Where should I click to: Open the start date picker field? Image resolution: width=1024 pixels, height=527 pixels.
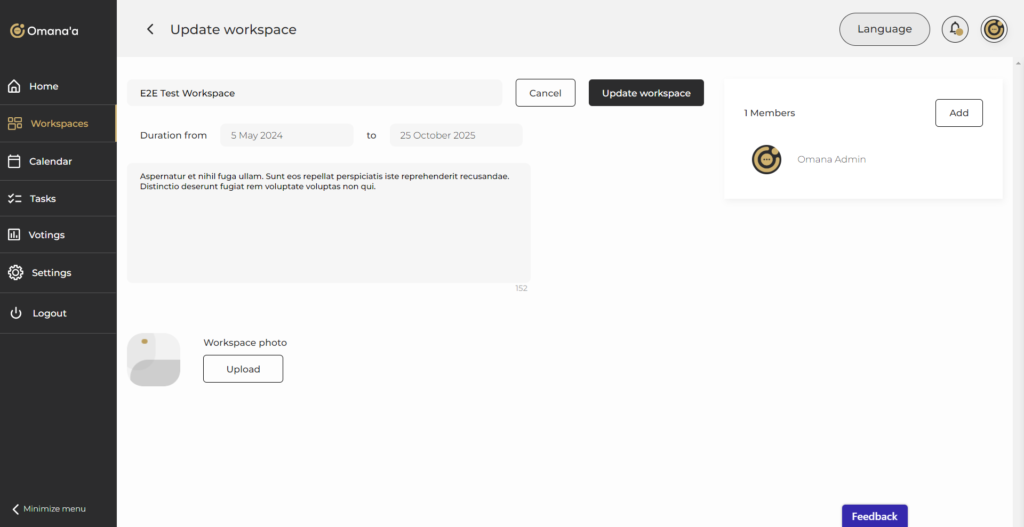pyautogui.click(x=287, y=135)
